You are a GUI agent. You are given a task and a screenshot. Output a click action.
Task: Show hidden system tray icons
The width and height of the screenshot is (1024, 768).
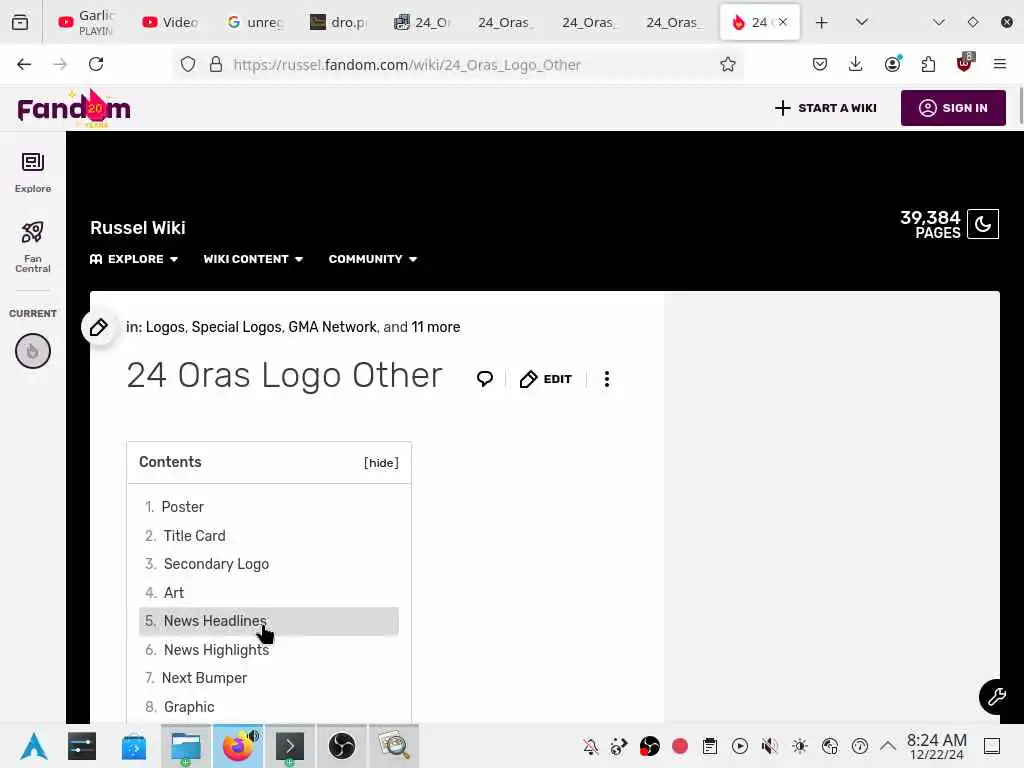(888, 746)
